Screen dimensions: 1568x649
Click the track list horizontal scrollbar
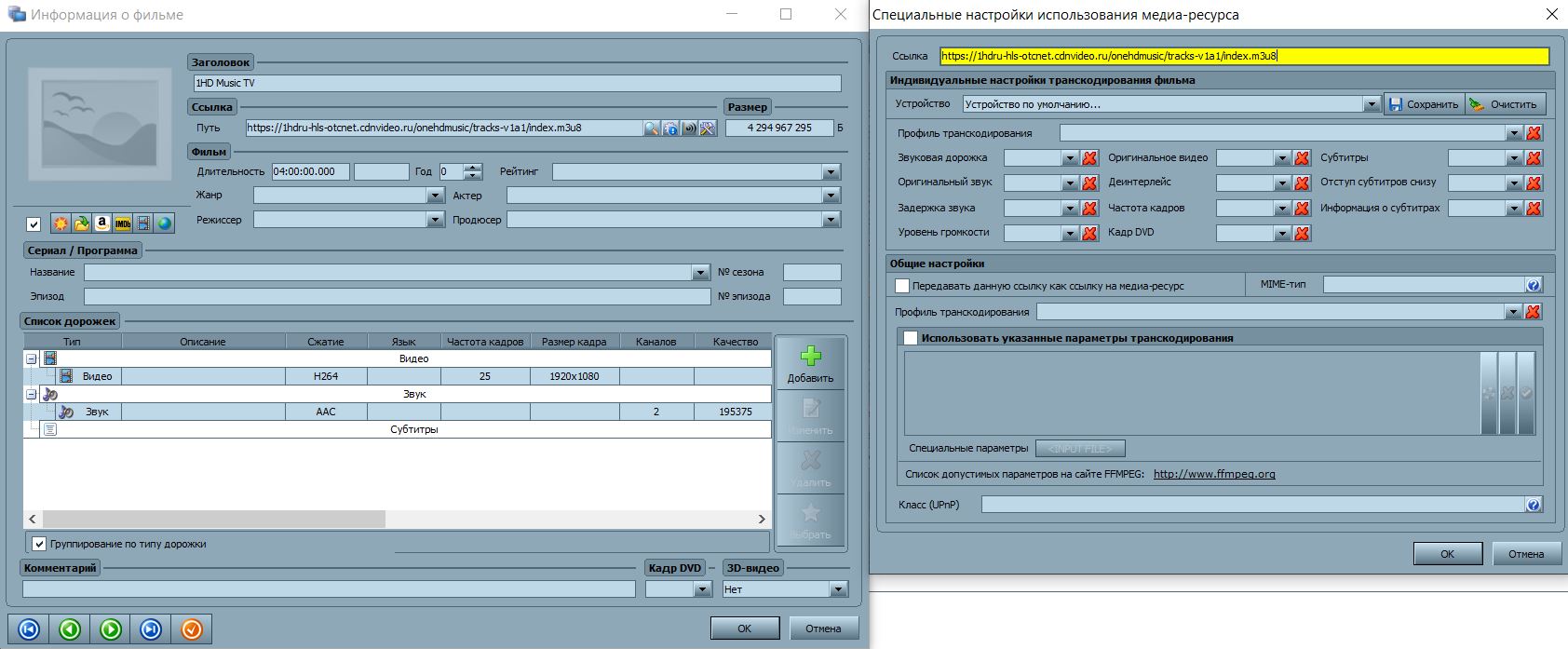(x=214, y=519)
